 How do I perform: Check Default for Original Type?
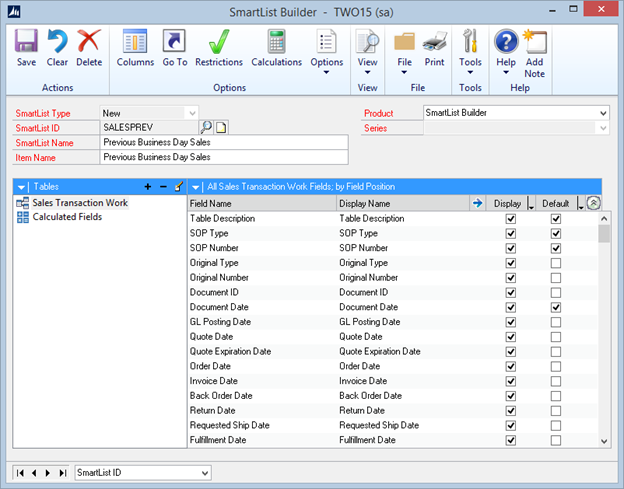(x=556, y=263)
